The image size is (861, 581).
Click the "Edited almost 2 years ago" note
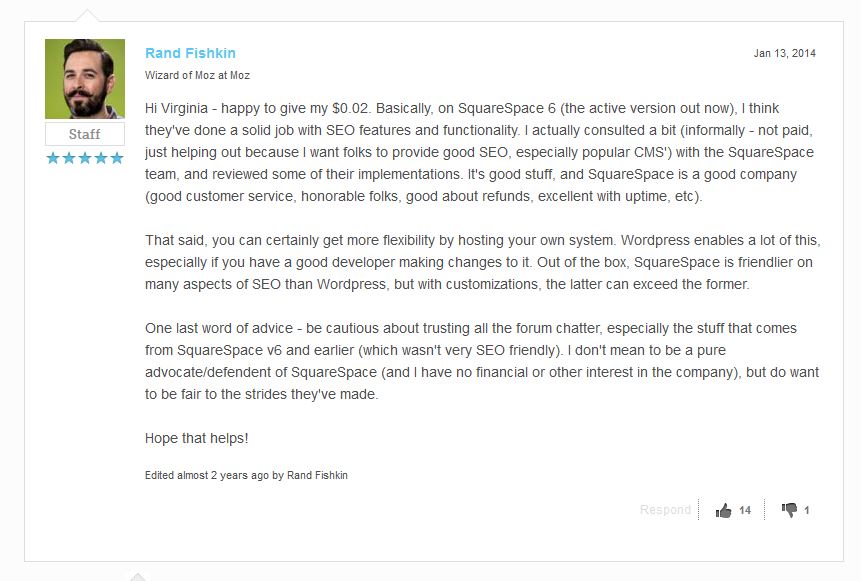pyautogui.click(x=246, y=475)
